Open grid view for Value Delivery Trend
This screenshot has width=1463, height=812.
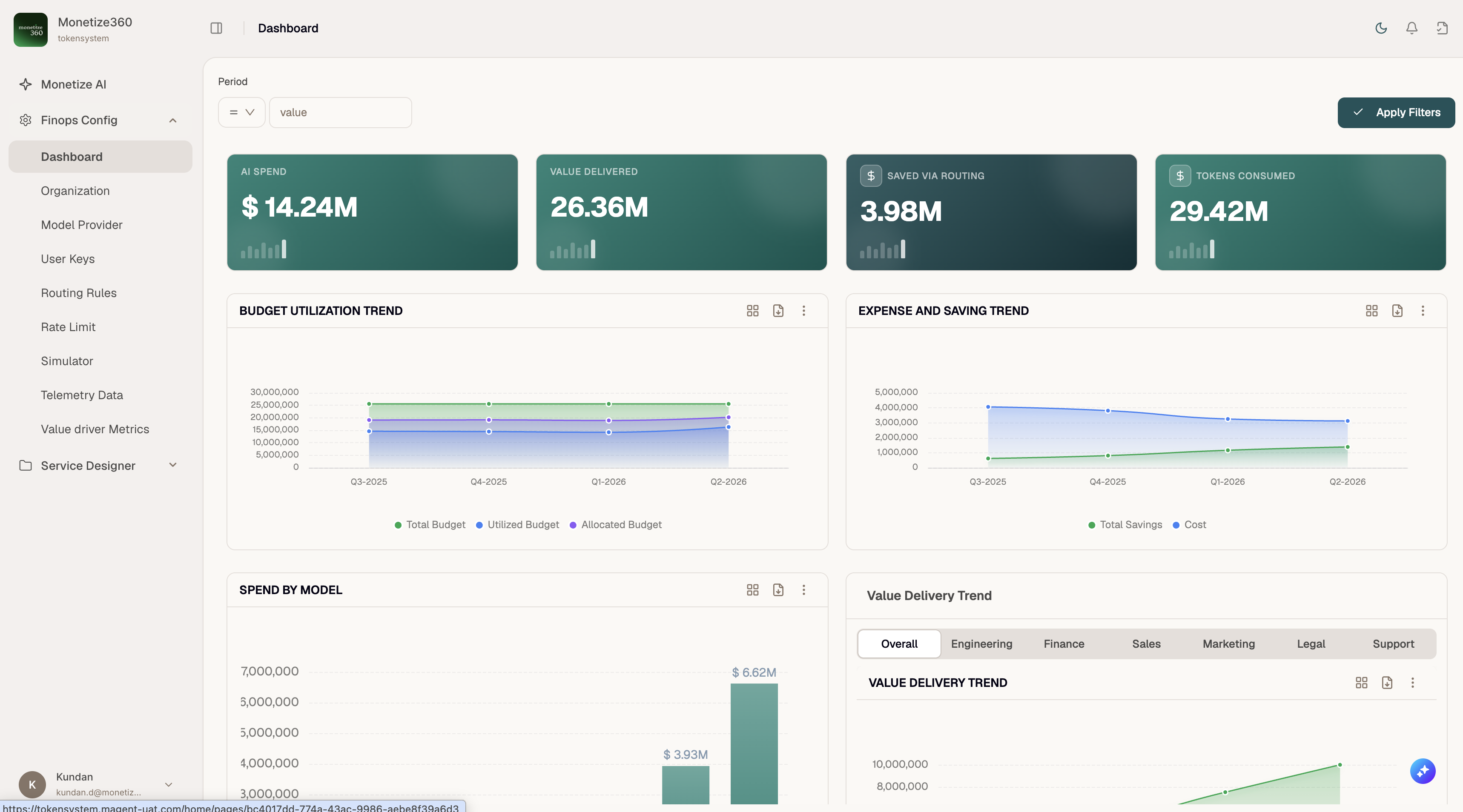coord(1361,683)
